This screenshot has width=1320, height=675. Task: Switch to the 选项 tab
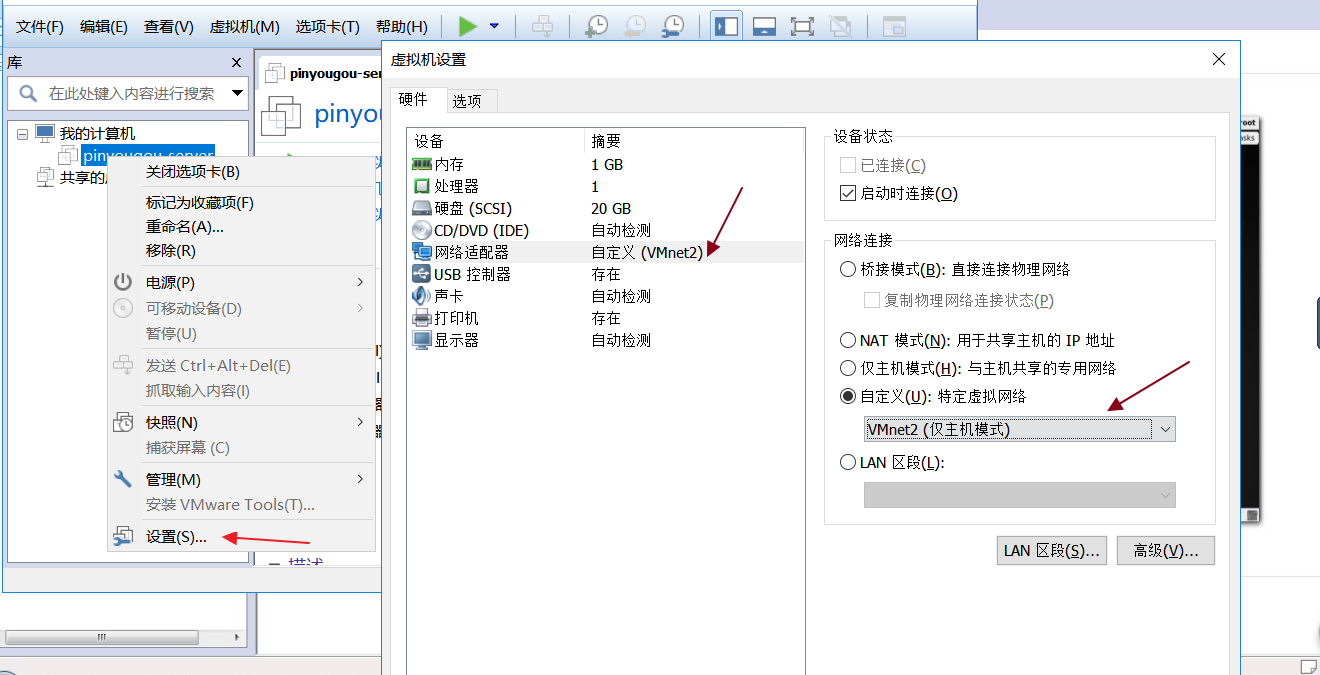coord(467,101)
